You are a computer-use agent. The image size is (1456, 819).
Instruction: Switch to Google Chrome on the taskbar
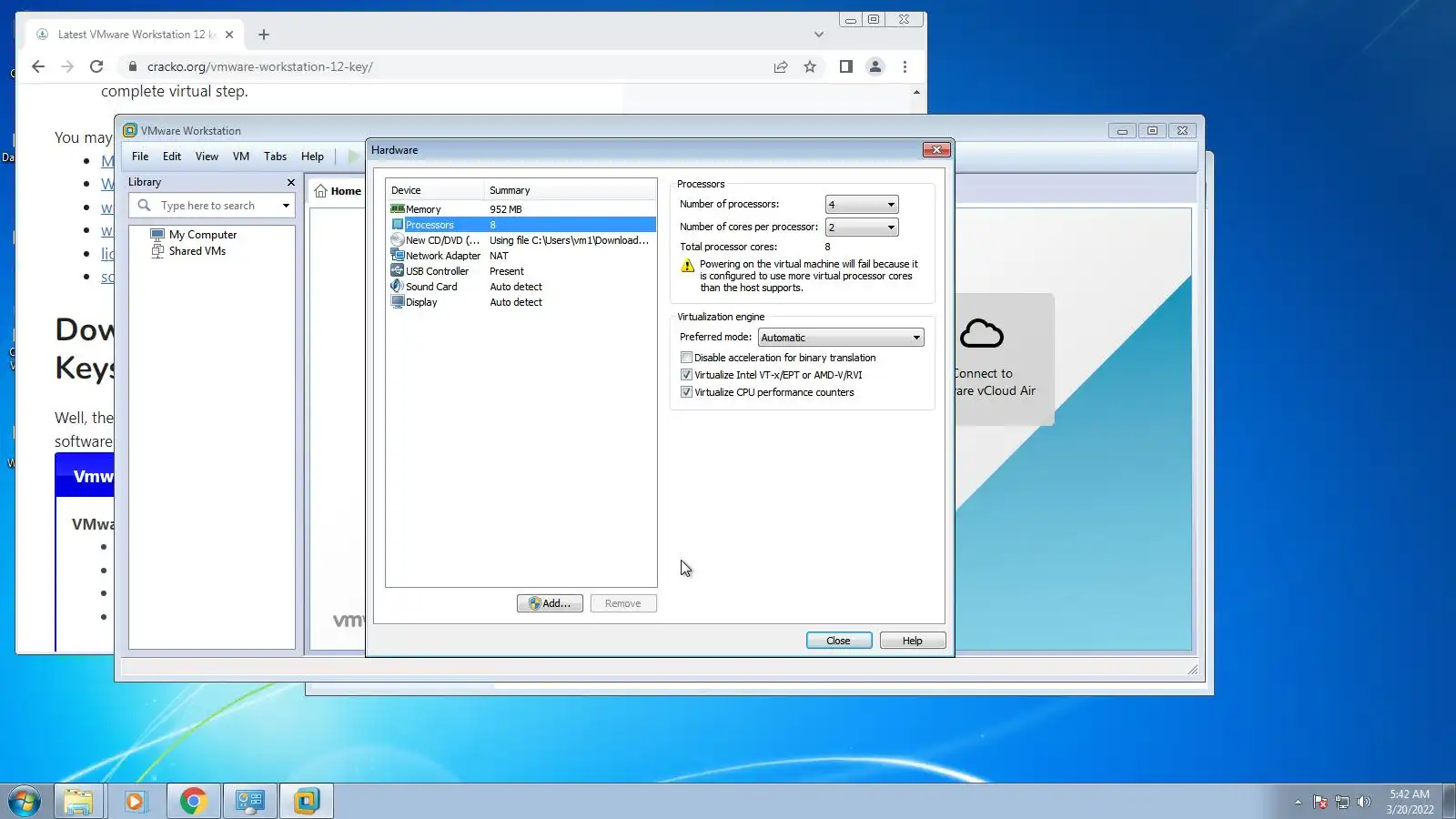[193, 802]
